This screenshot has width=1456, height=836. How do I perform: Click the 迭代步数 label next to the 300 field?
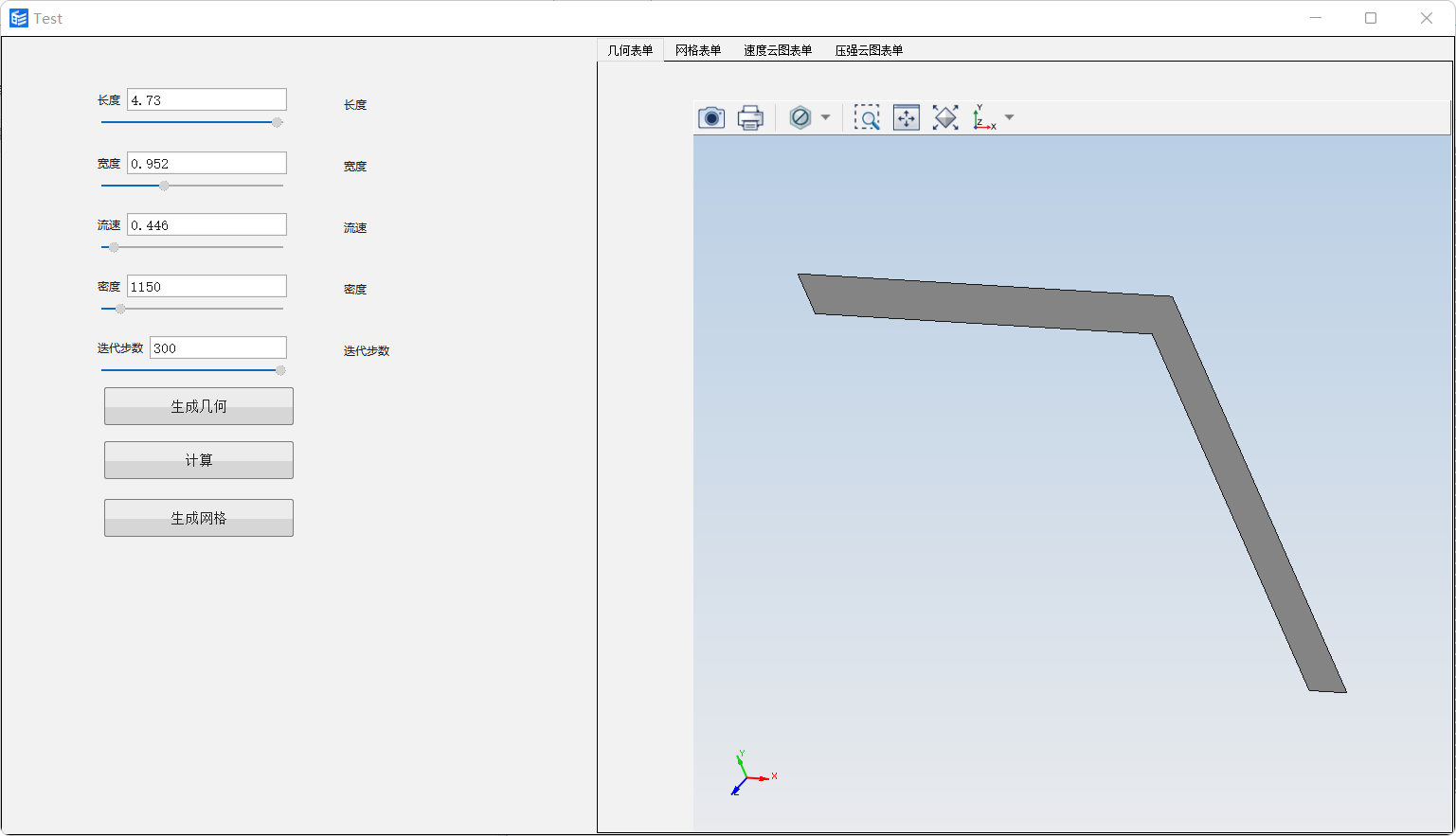tap(120, 348)
